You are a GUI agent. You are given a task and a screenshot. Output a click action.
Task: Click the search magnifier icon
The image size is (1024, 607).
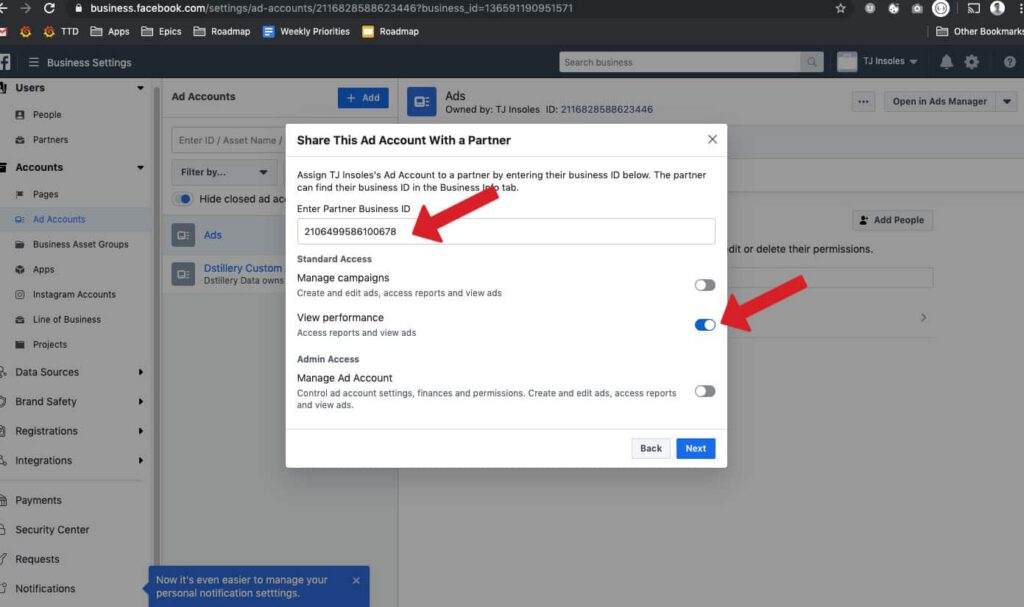coord(813,62)
